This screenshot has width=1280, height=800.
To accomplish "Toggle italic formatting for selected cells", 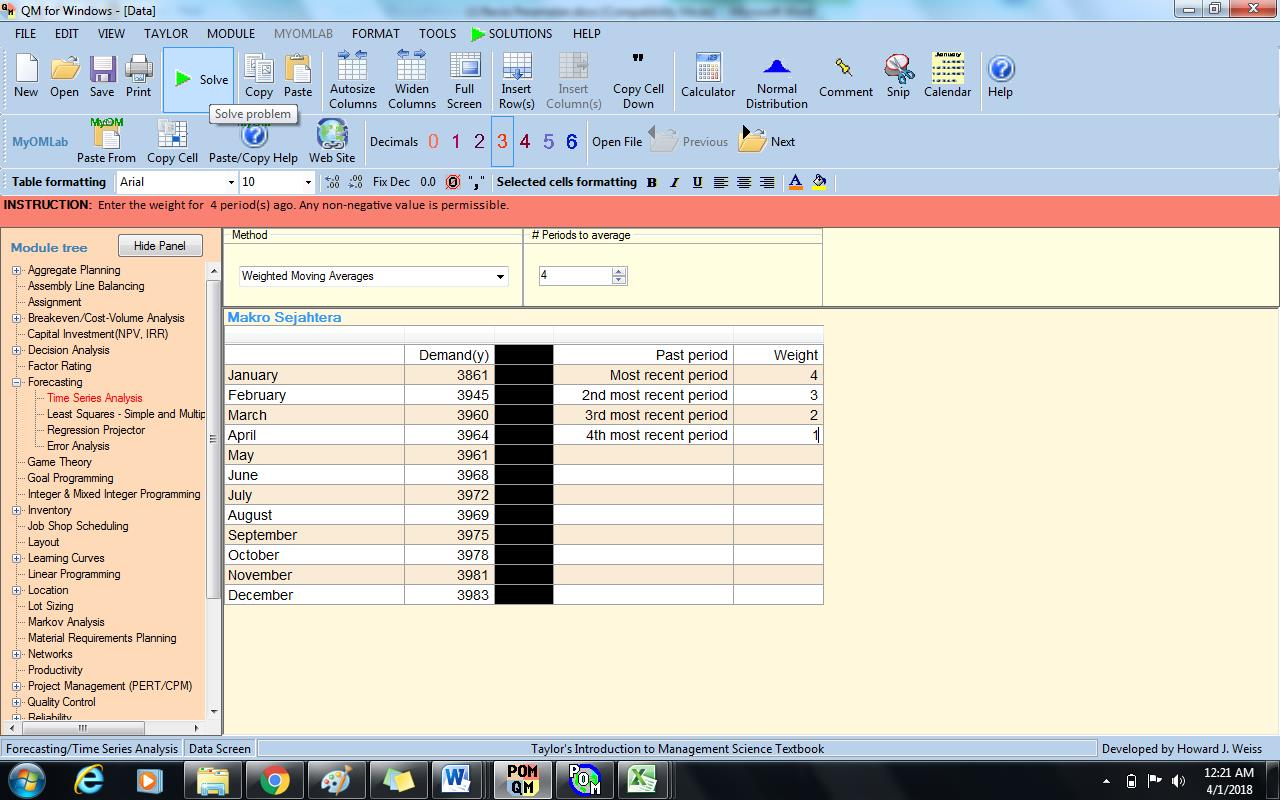I will pos(673,182).
